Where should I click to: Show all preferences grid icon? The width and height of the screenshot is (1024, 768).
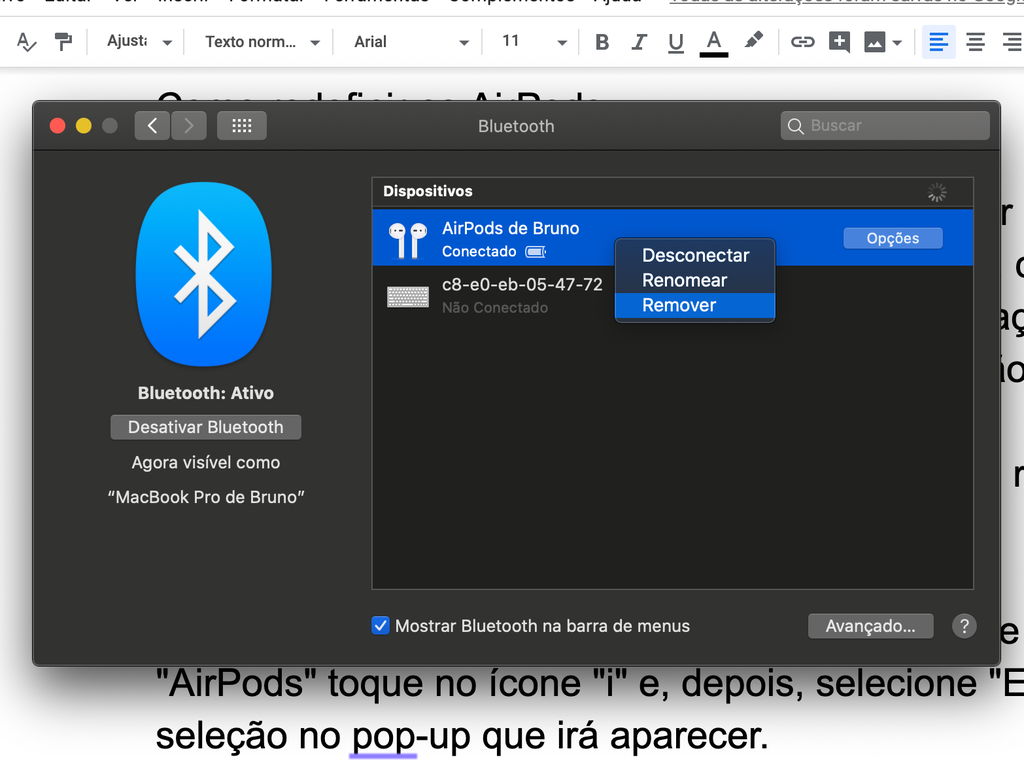click(x=242, y=125)
